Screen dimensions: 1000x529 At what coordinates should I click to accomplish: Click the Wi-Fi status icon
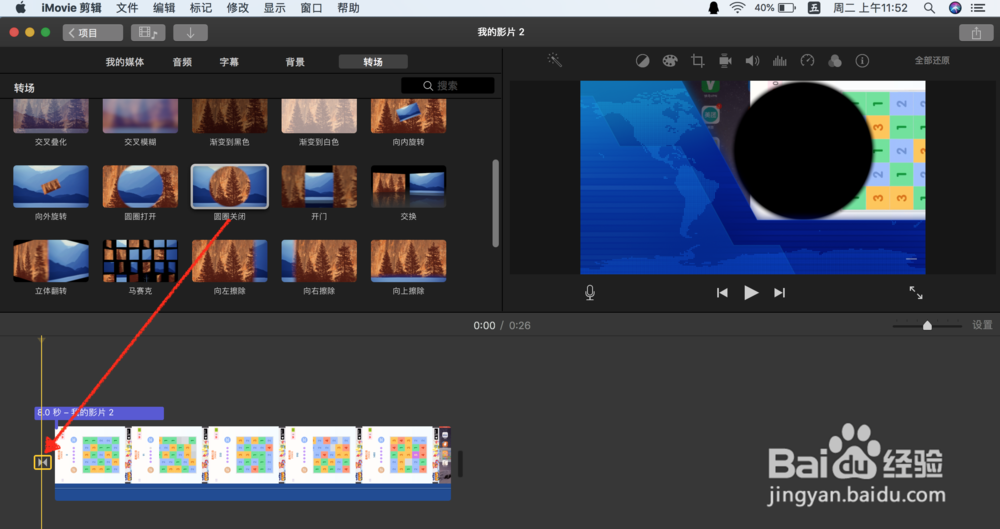738,8
